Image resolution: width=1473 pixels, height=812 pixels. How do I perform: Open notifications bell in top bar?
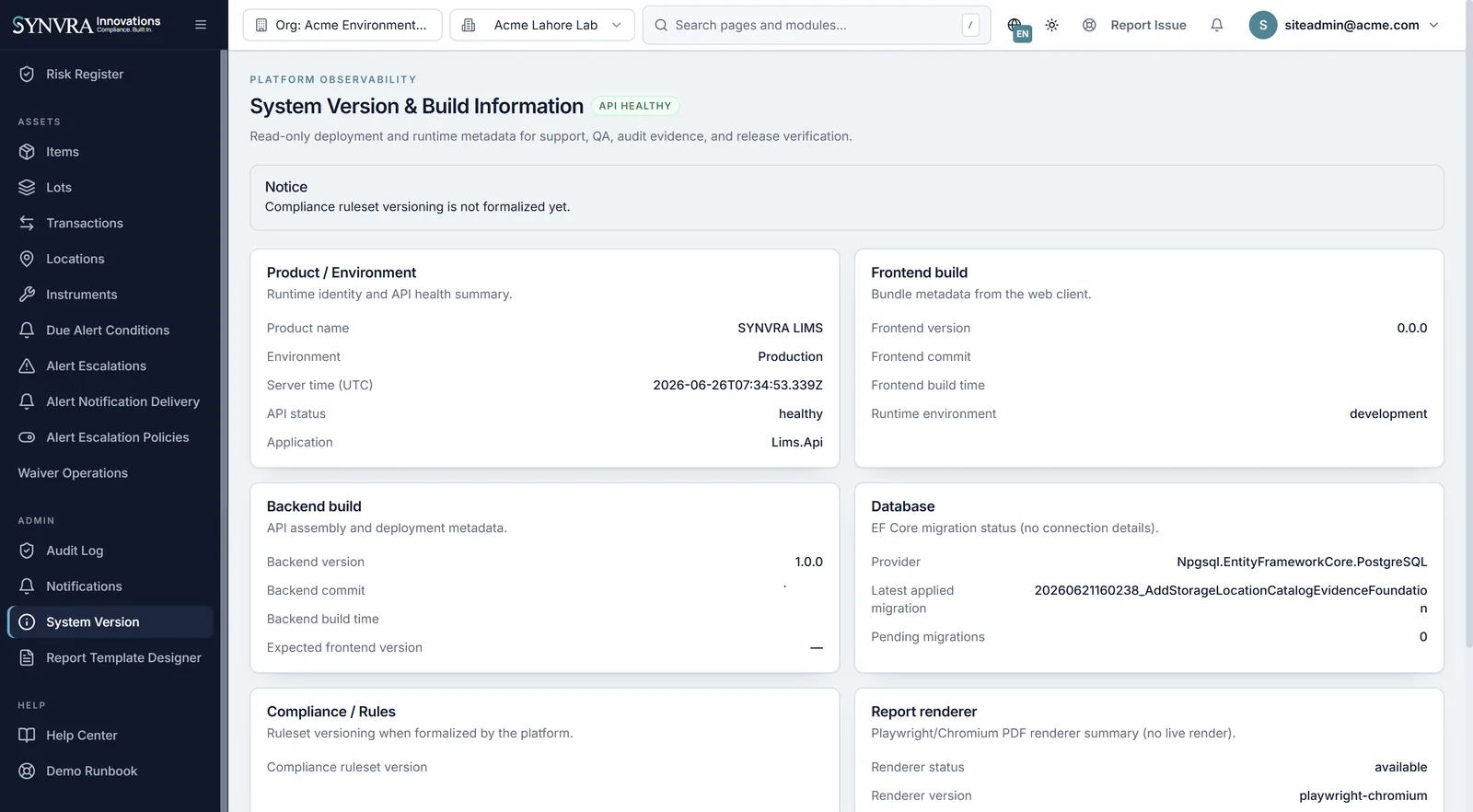[1217, 25]
